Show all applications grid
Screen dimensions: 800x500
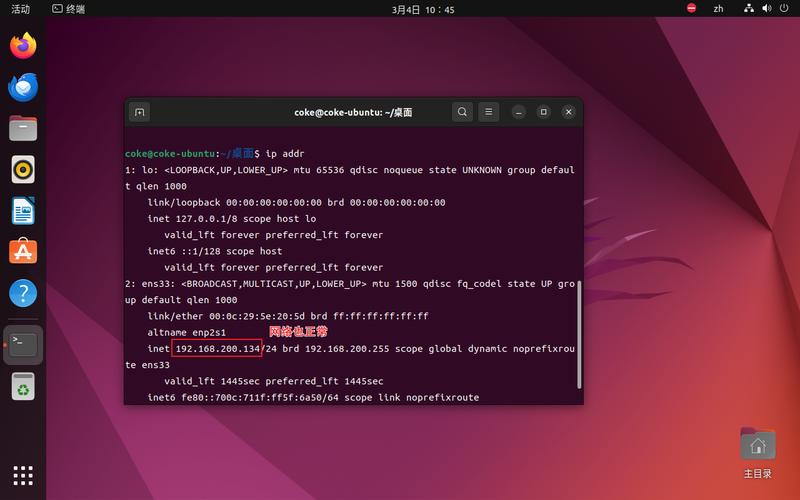(x=23, y=476)
